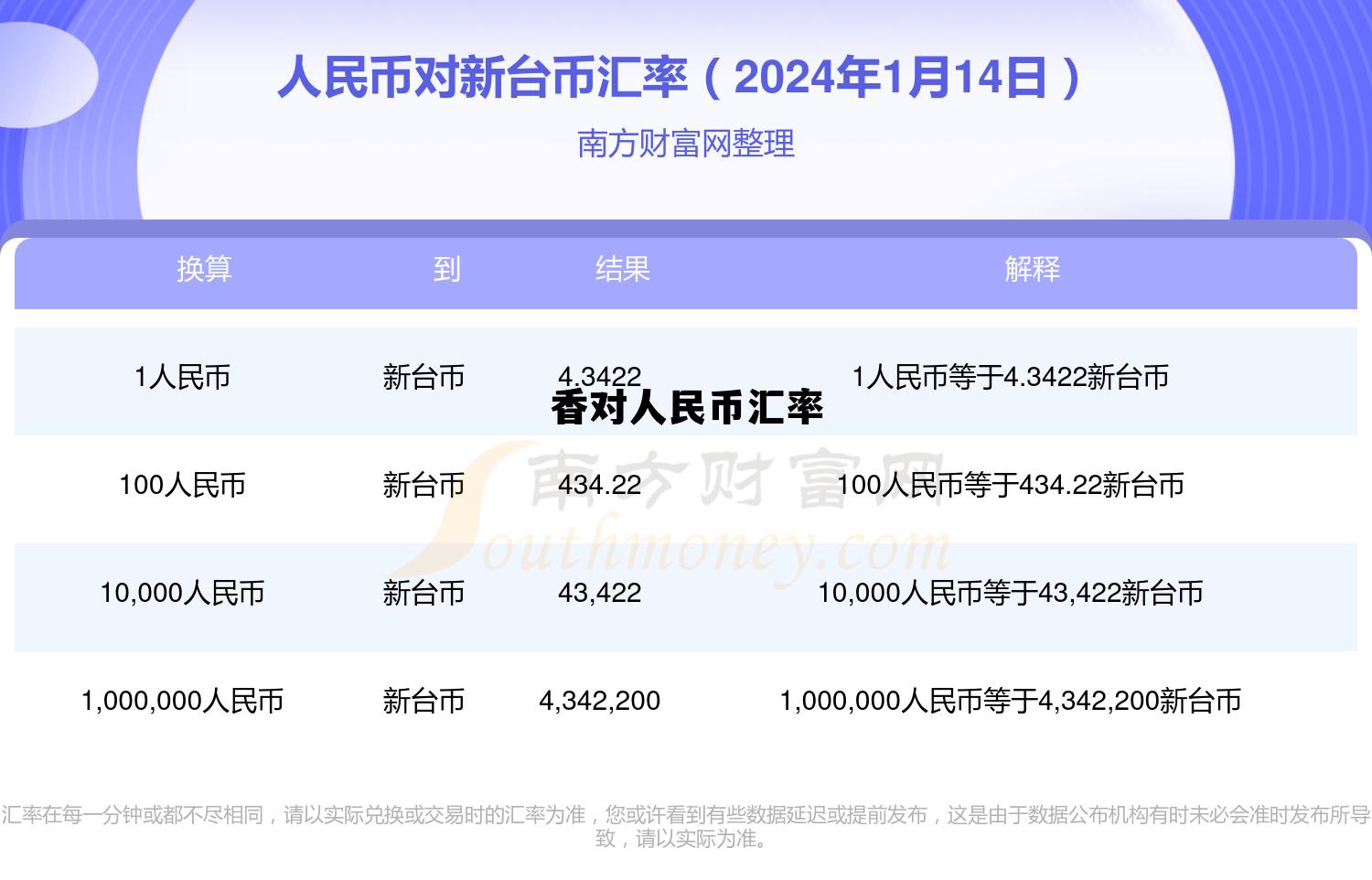Click the result 4,342,200

[600, 703]
